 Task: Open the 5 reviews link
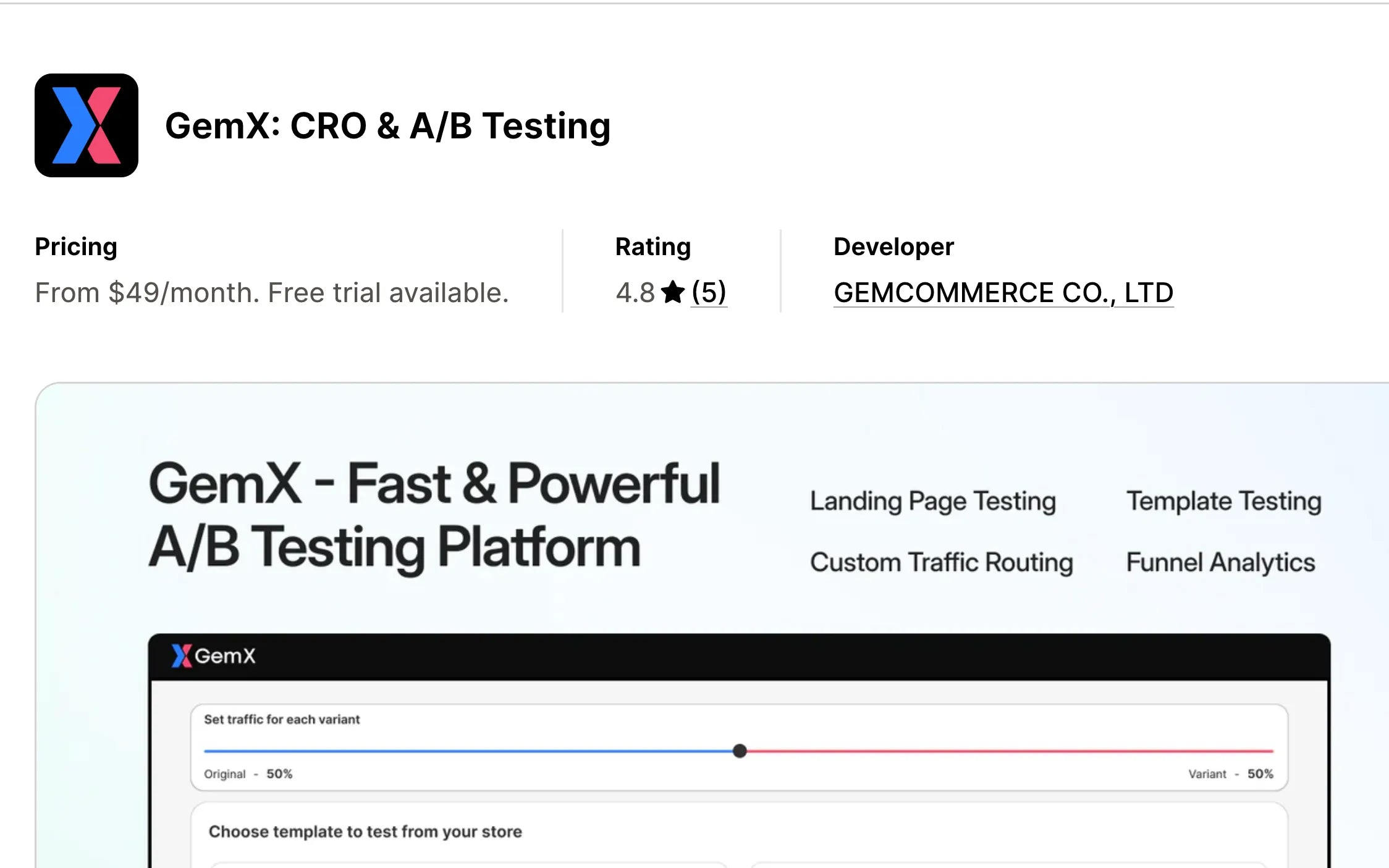(709, 292)
